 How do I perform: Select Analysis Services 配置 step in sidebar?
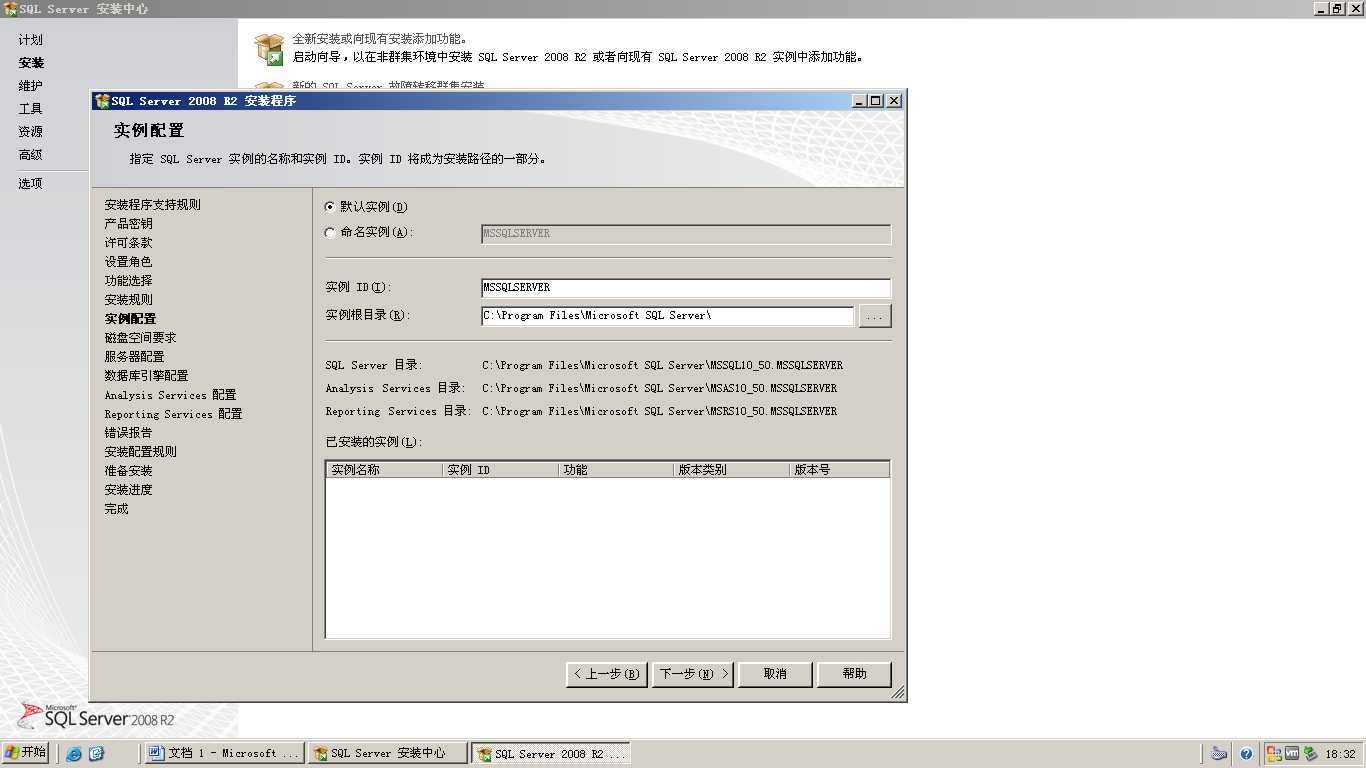pyautogui.click(x=171, y=395)
